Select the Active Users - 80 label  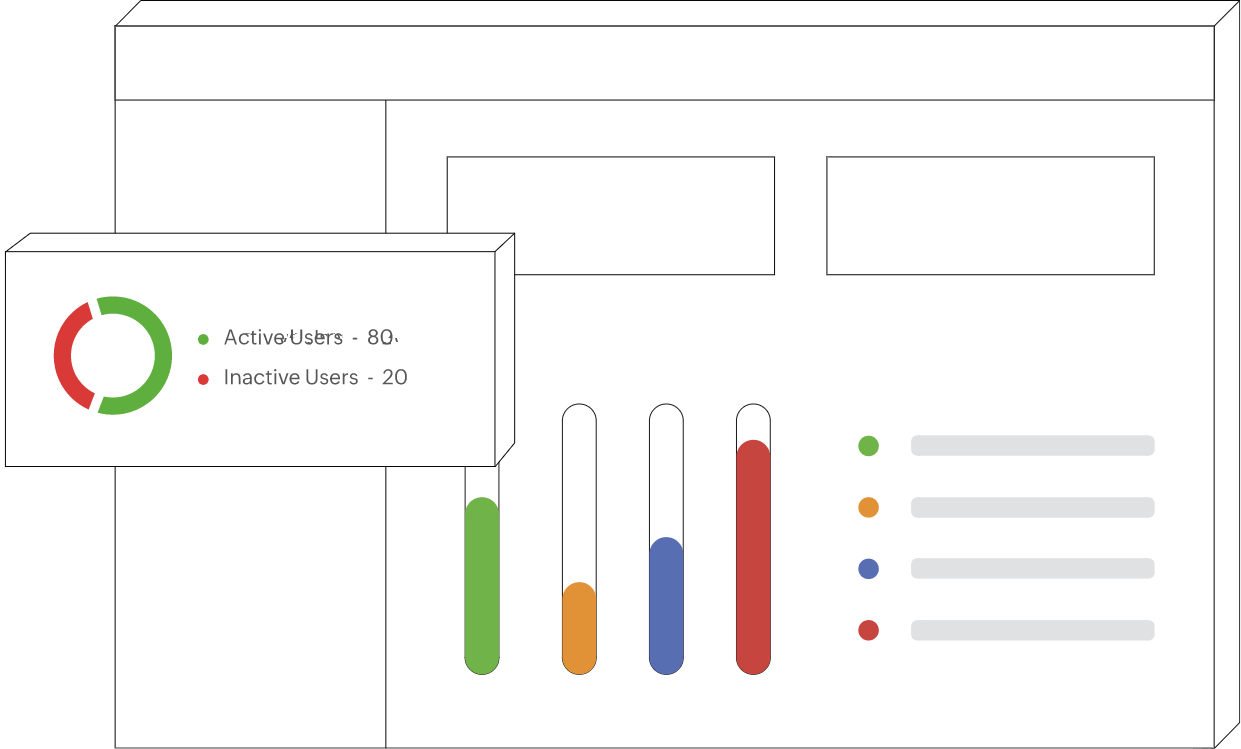309,338
